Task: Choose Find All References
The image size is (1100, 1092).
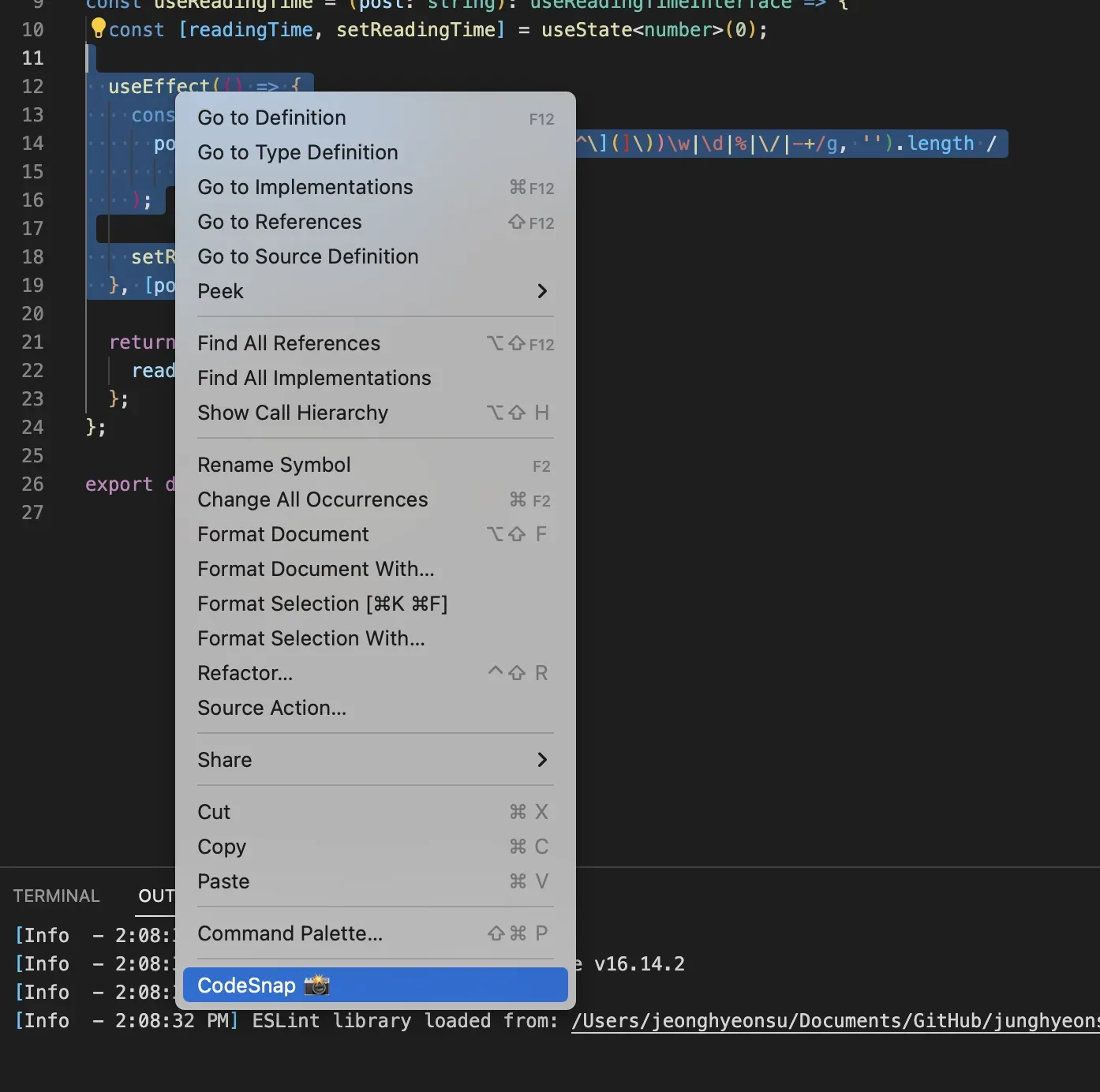Action: [289, 343]
